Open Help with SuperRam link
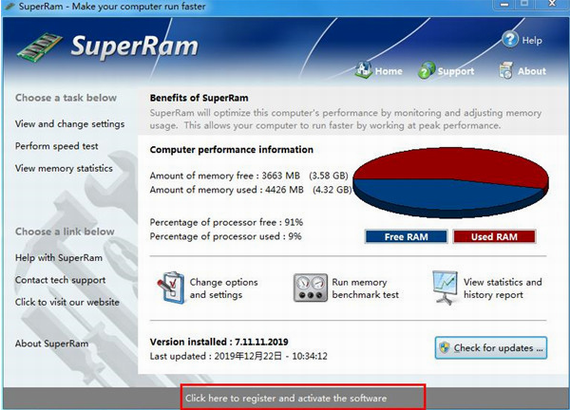 (59, 258)
